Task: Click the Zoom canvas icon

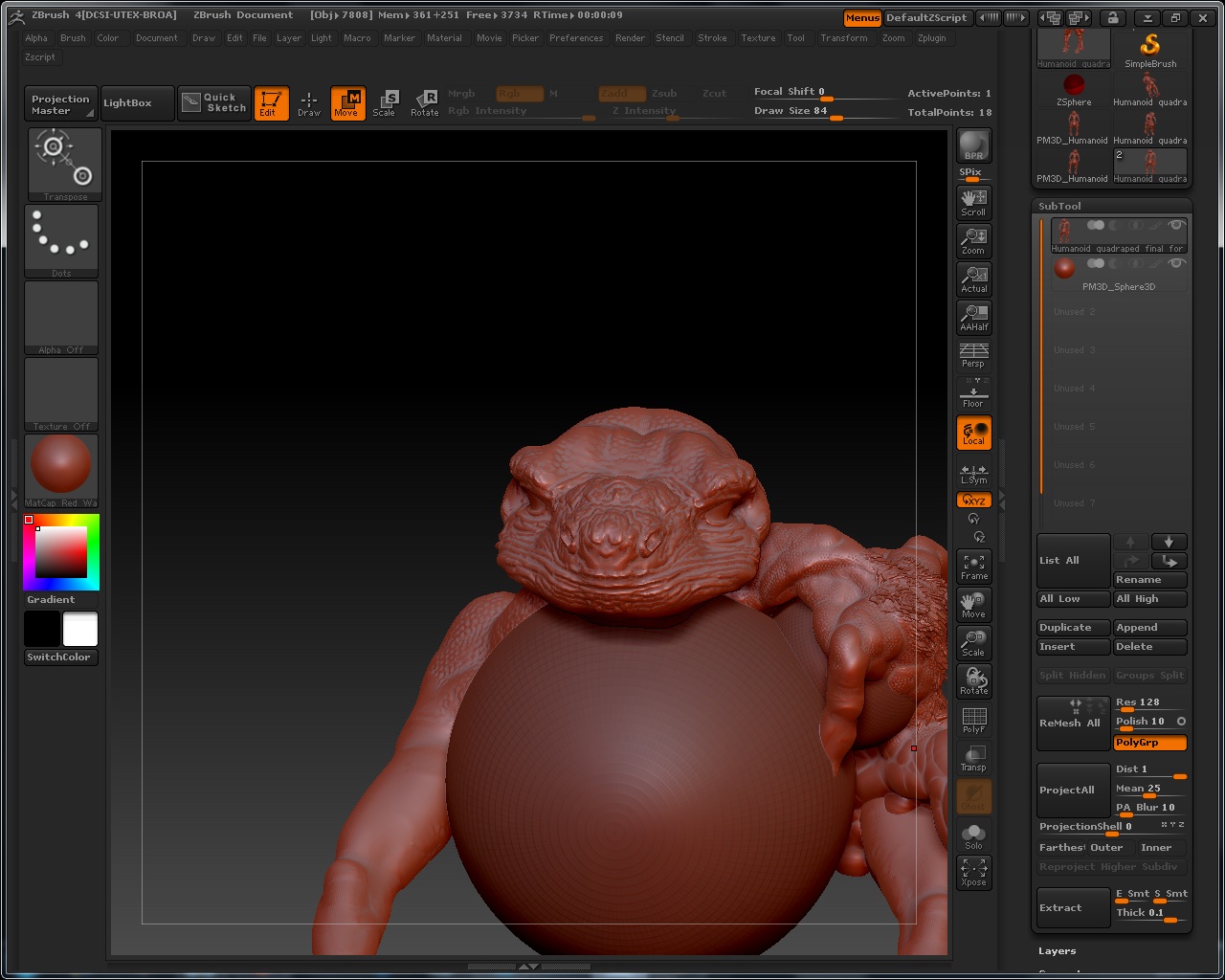Action: click(973, 240)
